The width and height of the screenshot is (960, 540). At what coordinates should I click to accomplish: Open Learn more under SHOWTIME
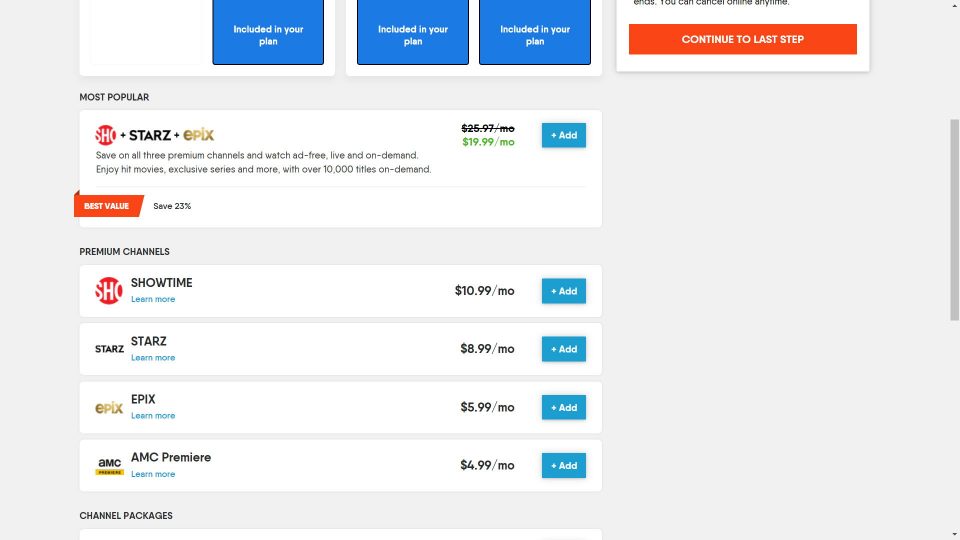click(x=153, y=300)
